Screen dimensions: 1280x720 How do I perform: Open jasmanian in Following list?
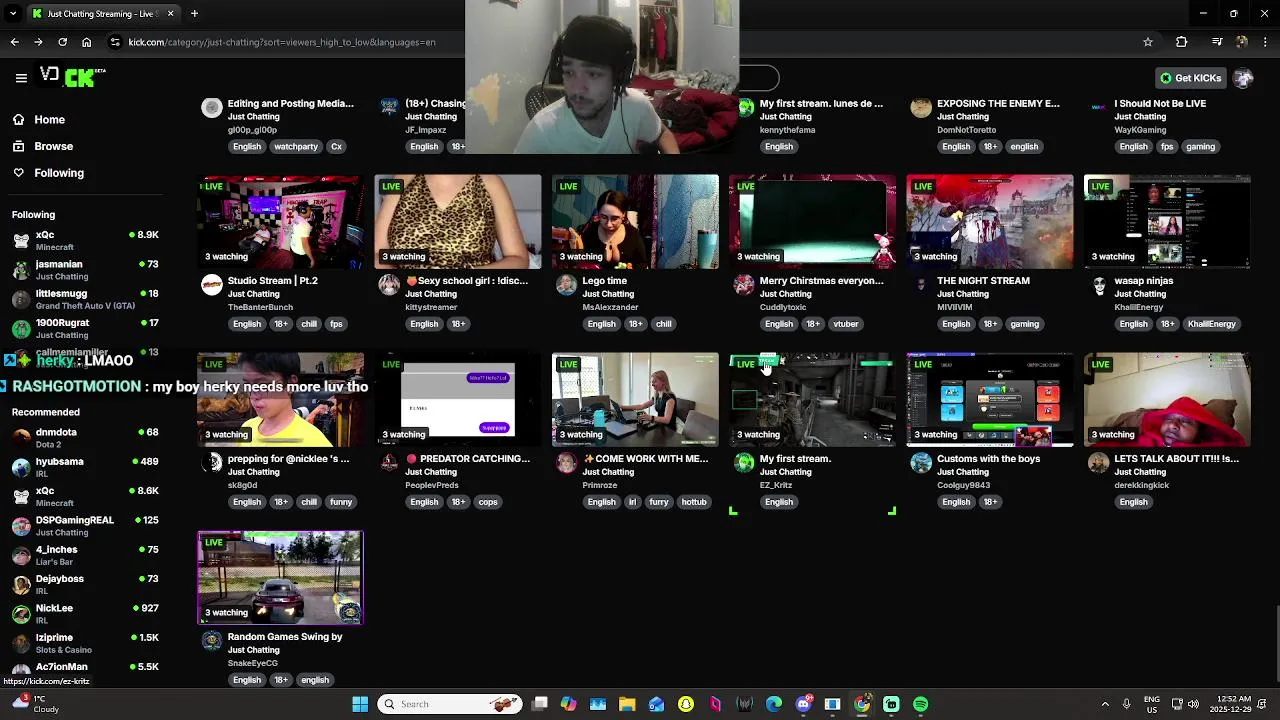[85, 270]
